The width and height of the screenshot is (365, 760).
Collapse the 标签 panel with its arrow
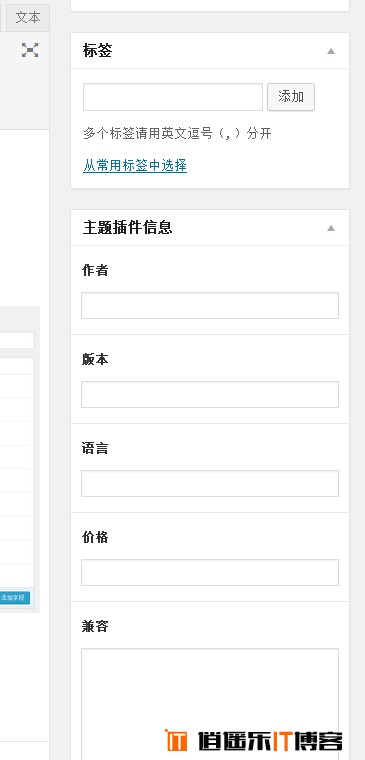click(x=331, y=51)
